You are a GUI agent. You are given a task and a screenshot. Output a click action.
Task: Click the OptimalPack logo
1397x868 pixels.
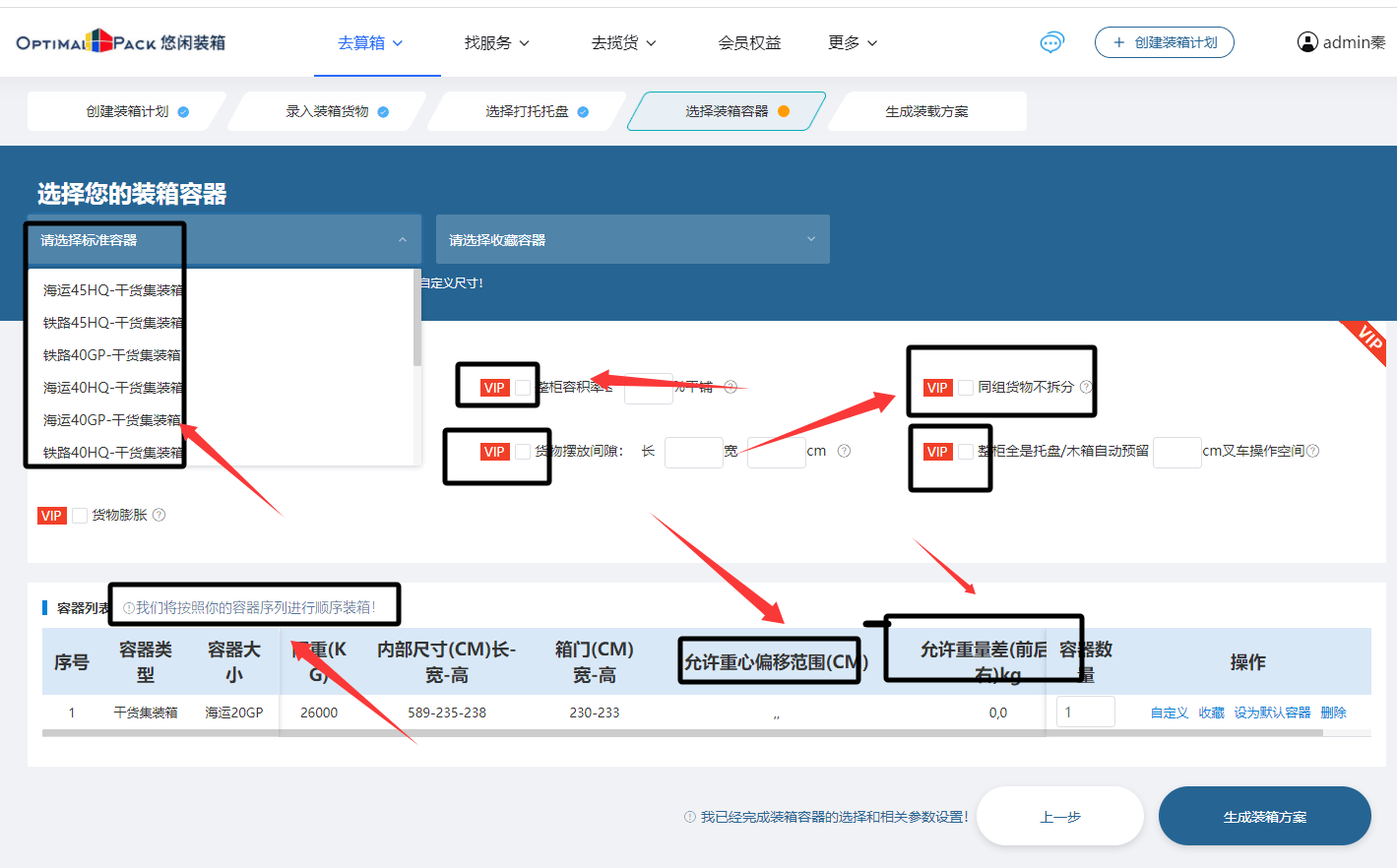[x=120, y=42]
